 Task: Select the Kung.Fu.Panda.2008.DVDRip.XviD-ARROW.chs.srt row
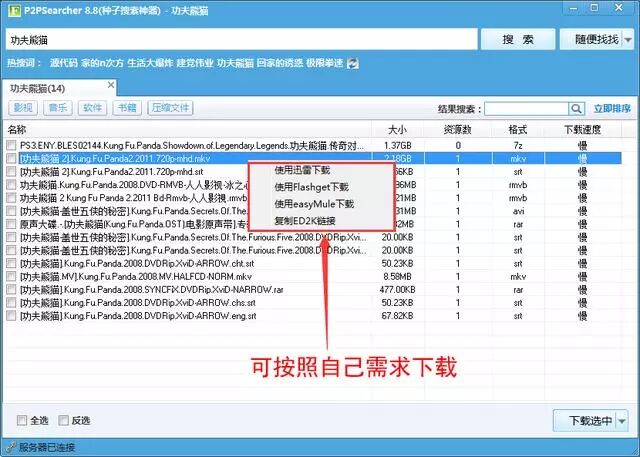pos(312,303)
